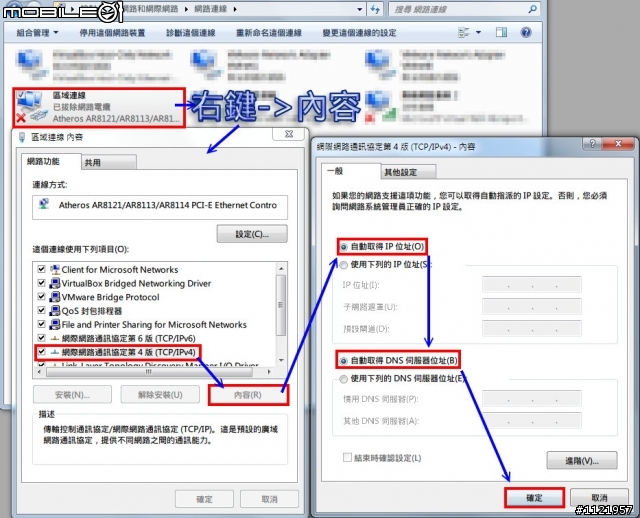Viewport: 640px width, 518px height.
Task: Click the view options icon in toolbar
Action: coord(464,32)
